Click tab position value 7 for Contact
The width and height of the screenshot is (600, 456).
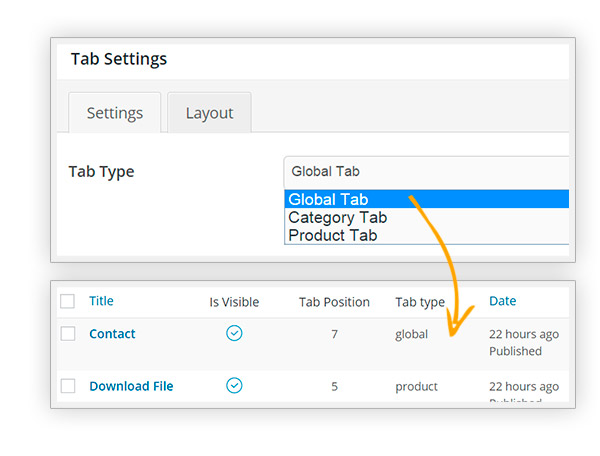click(334, 334)
